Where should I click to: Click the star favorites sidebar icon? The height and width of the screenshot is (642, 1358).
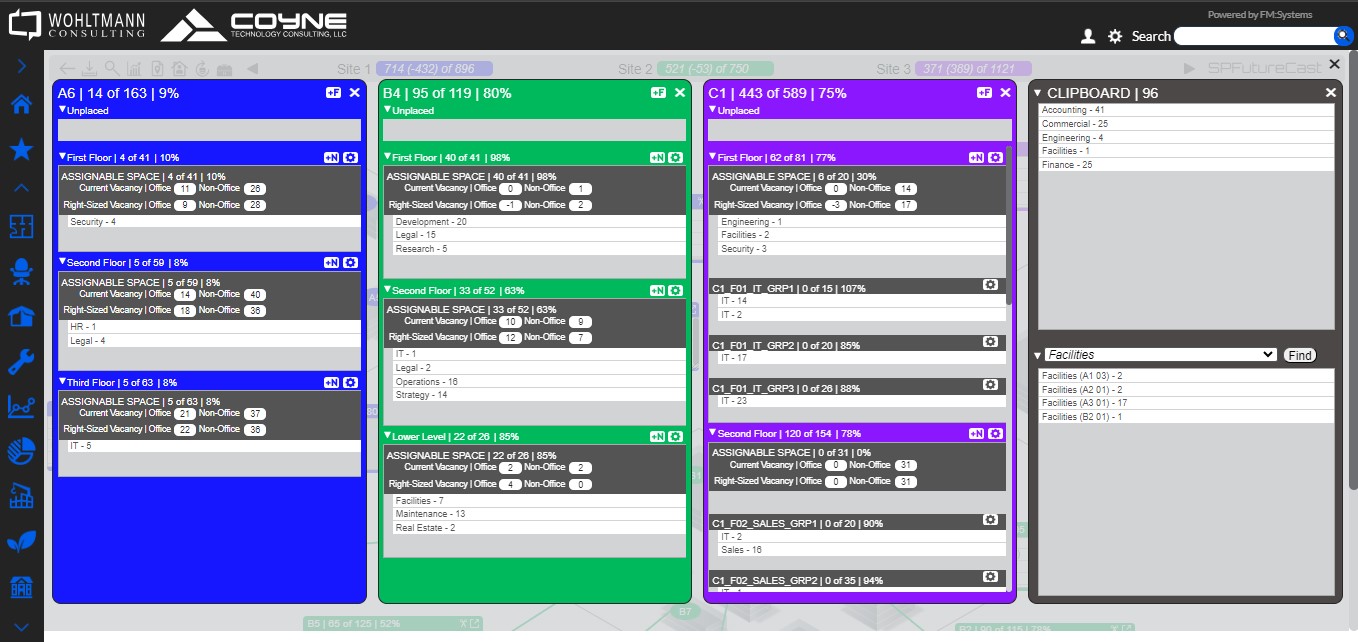pos(21,150)
